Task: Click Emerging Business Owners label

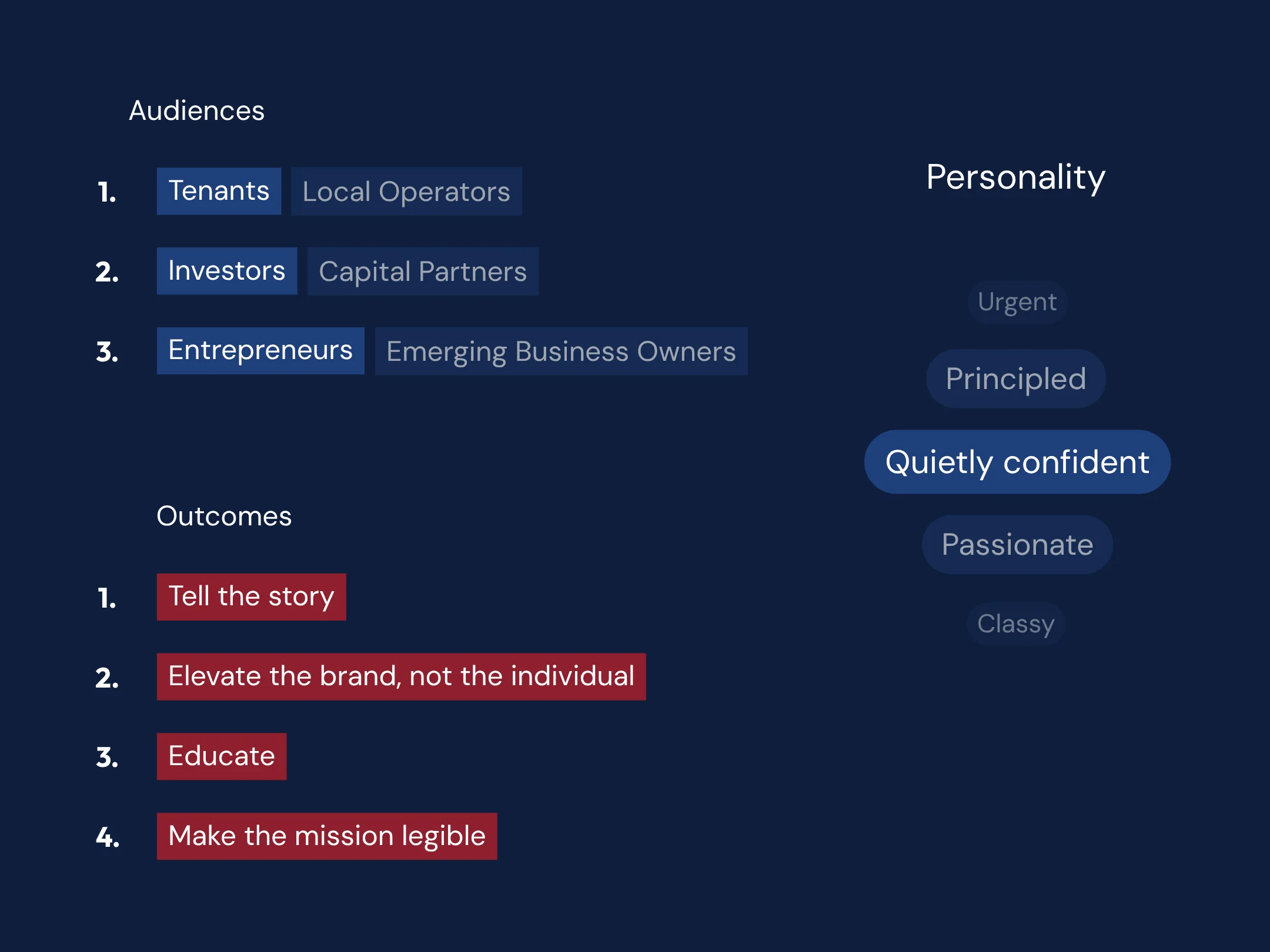Action: [561, 351]
